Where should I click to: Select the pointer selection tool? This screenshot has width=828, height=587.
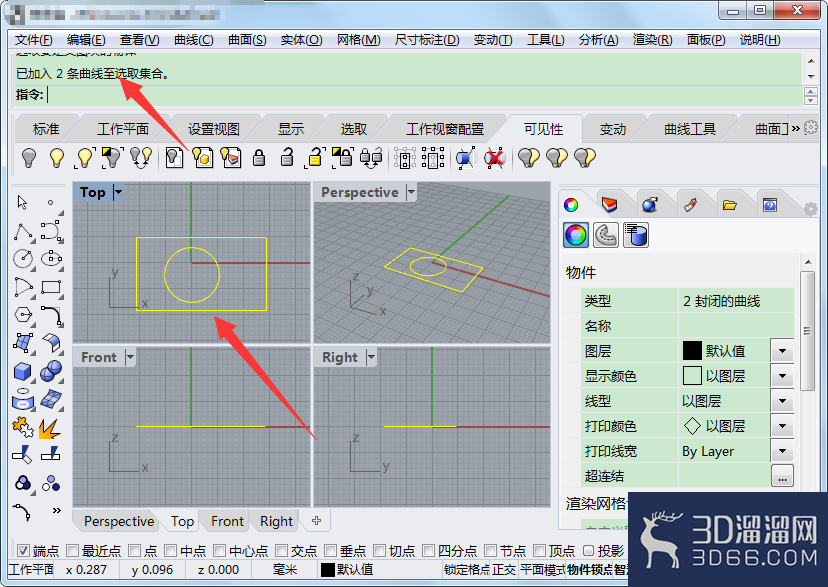[x=22, y=203]
